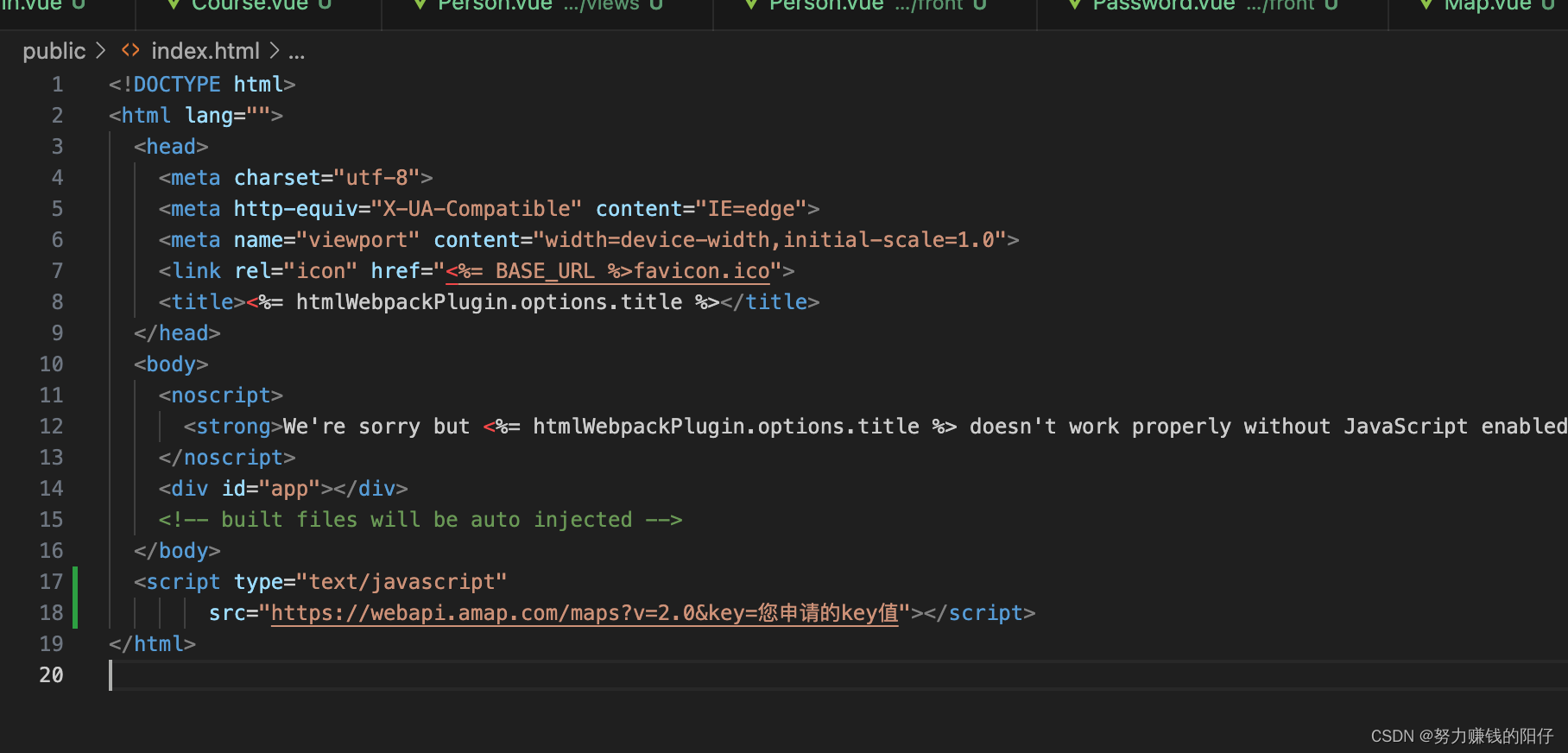Click script type text/javascript attribute

pyautogui.click(x=370, y=582)
